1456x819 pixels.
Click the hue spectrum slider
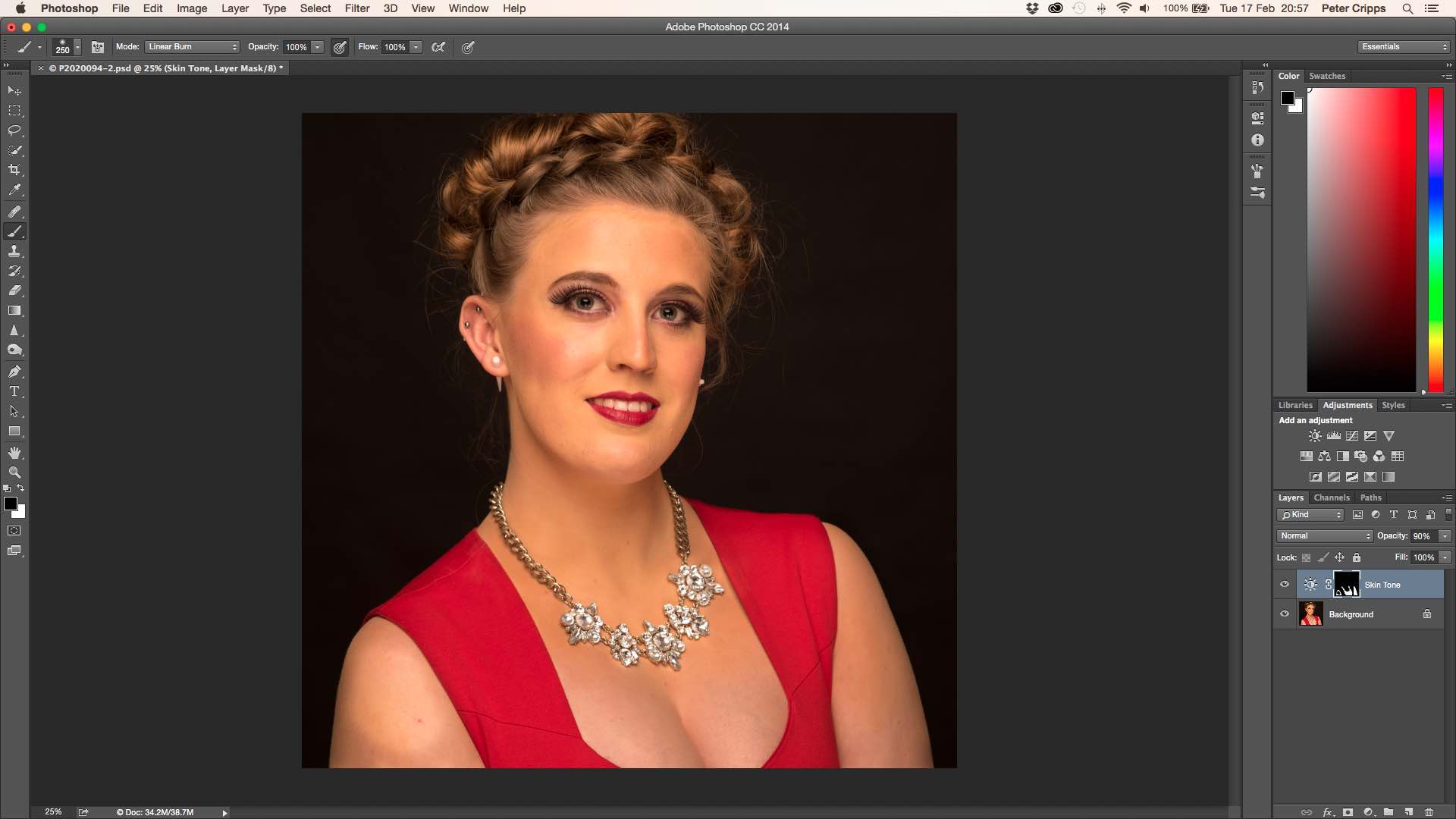(1436, 239)
